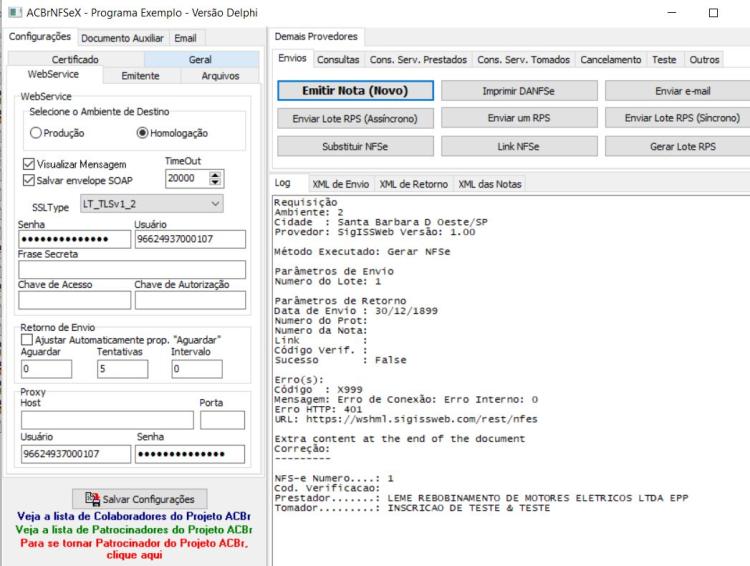Select Produção environment radio button
Image resolution: width=750 pixels, height=566 pixels.
36,133
